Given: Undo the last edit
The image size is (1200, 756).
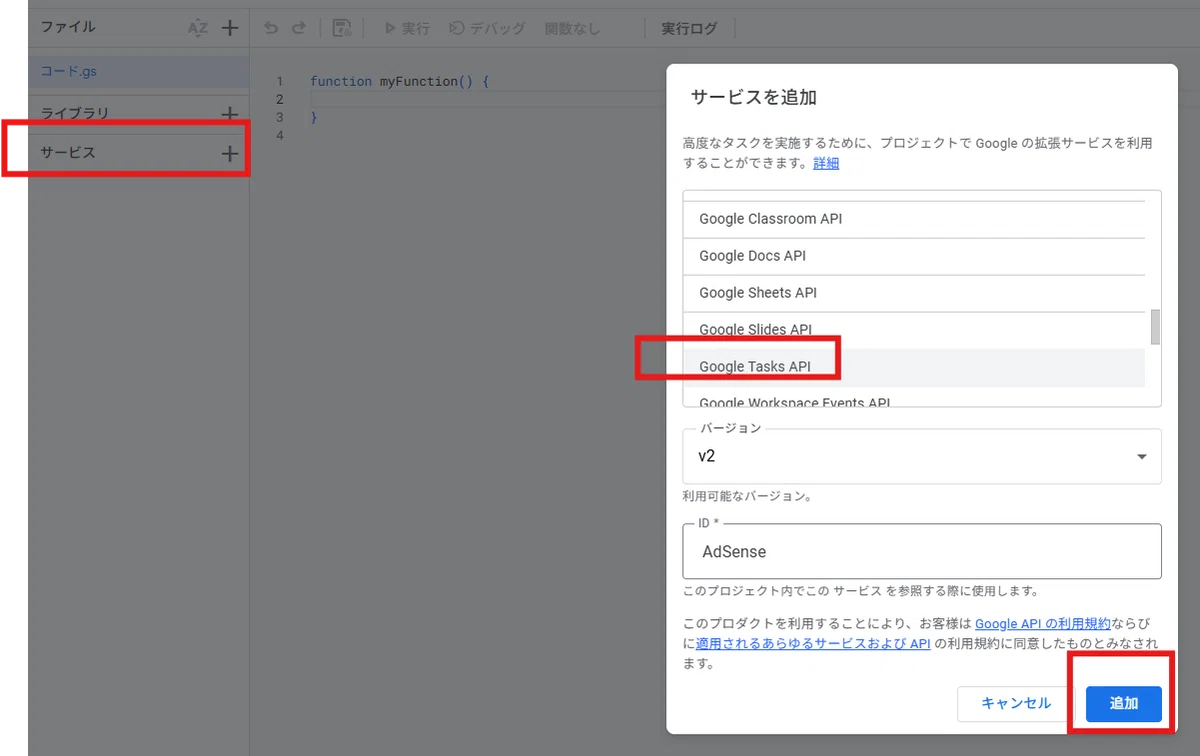Looking at the screenshot, I should coord(271,28).
